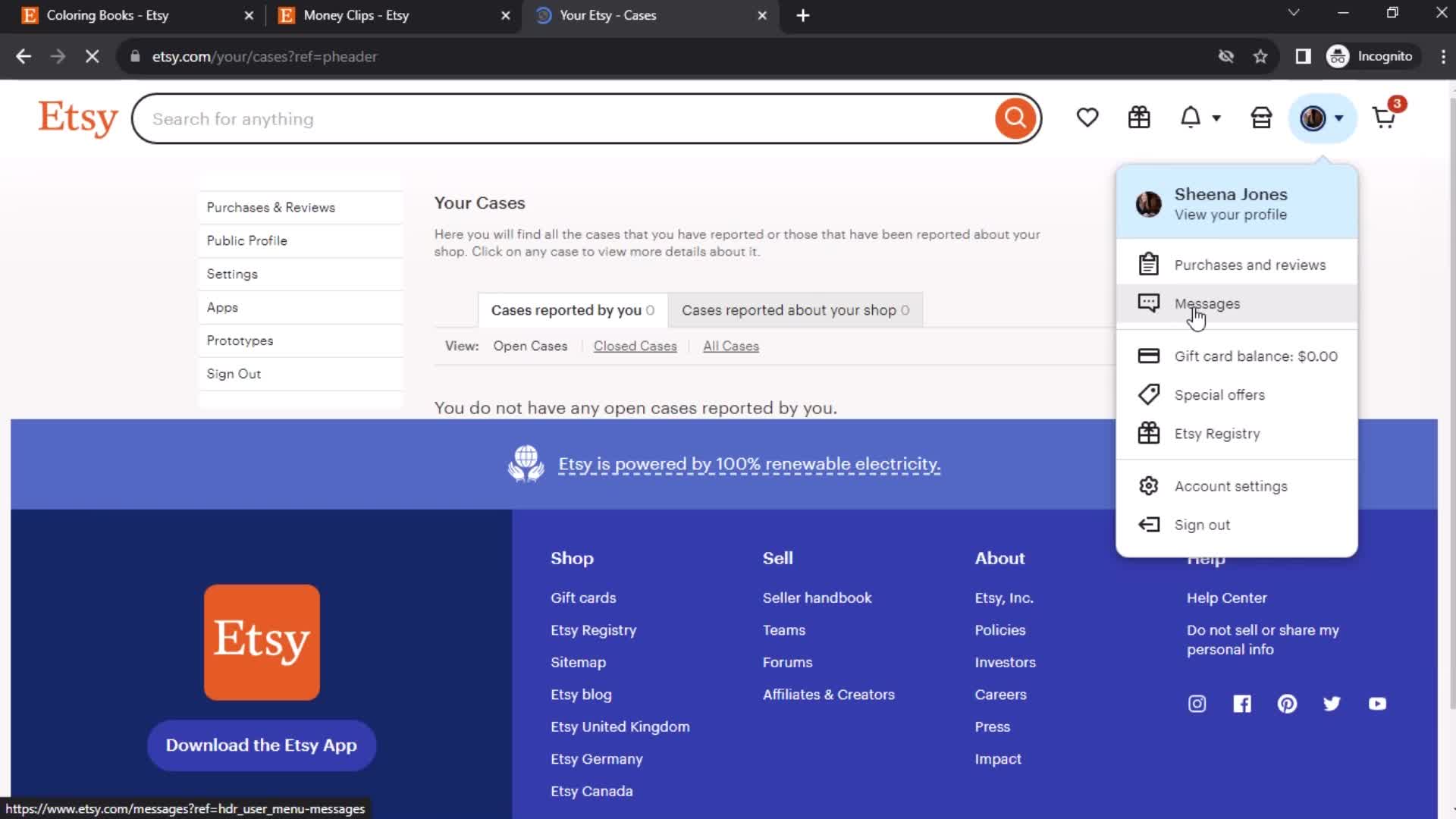Open Etsy, Inc. footer link

point(1004,598)
